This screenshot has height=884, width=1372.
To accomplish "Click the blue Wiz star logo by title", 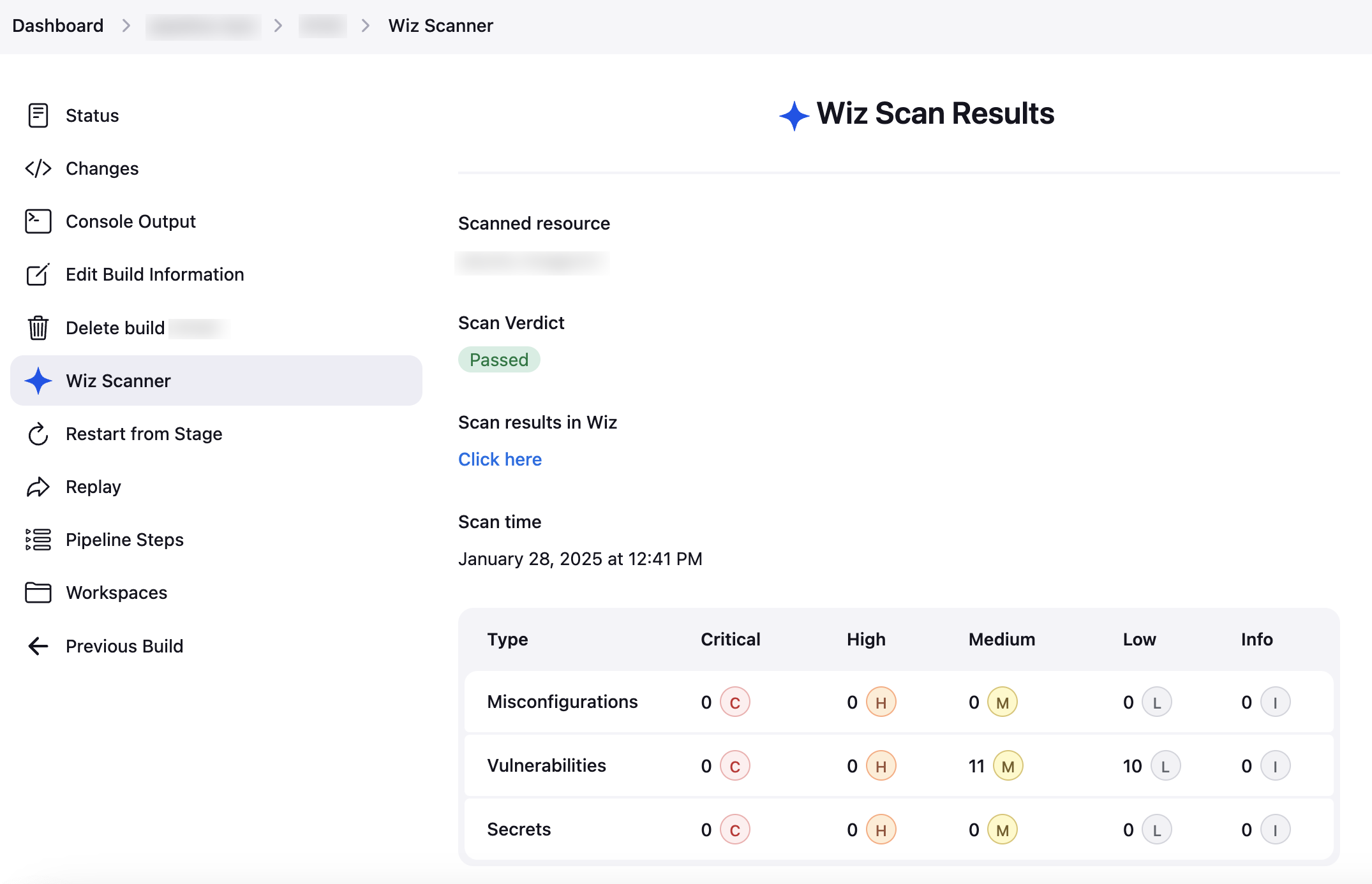I will [794, 115].
